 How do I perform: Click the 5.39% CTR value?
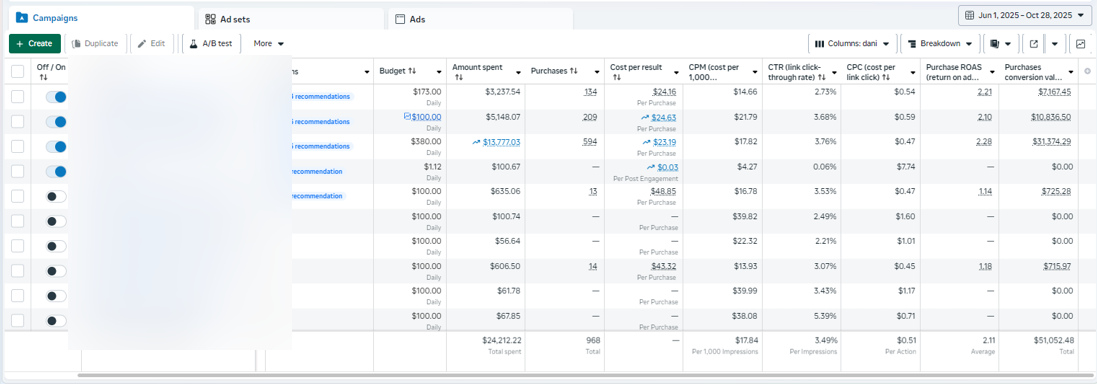point(826,315)
